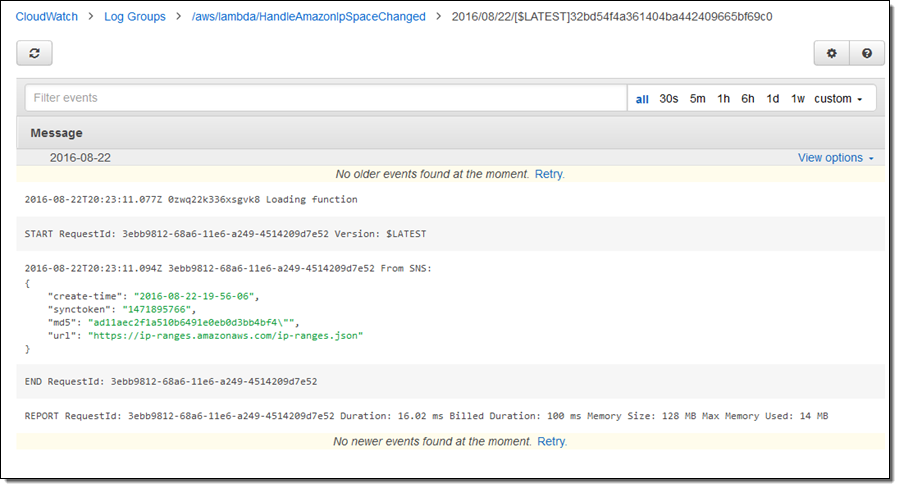Choose the 1h time range

[x=723, y=99]
